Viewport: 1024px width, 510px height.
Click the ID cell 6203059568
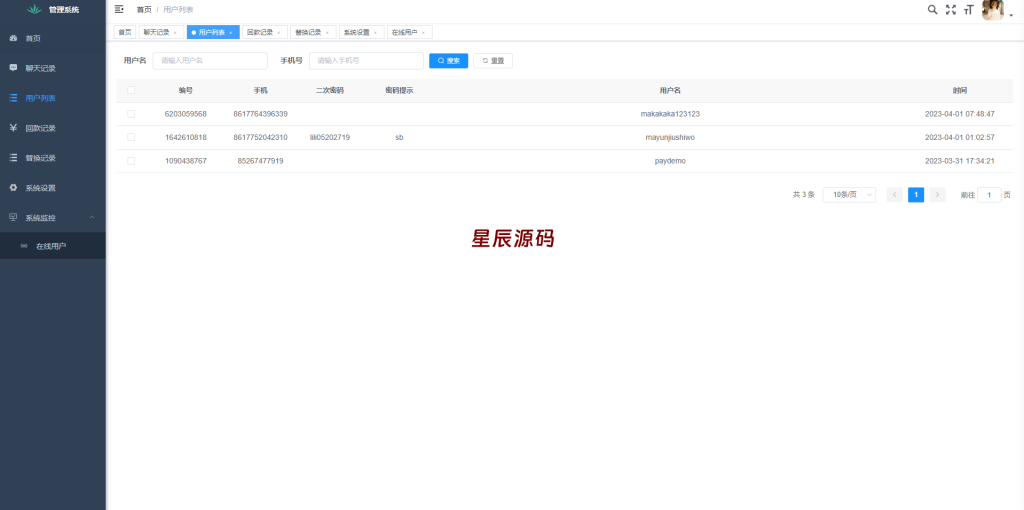185,114
